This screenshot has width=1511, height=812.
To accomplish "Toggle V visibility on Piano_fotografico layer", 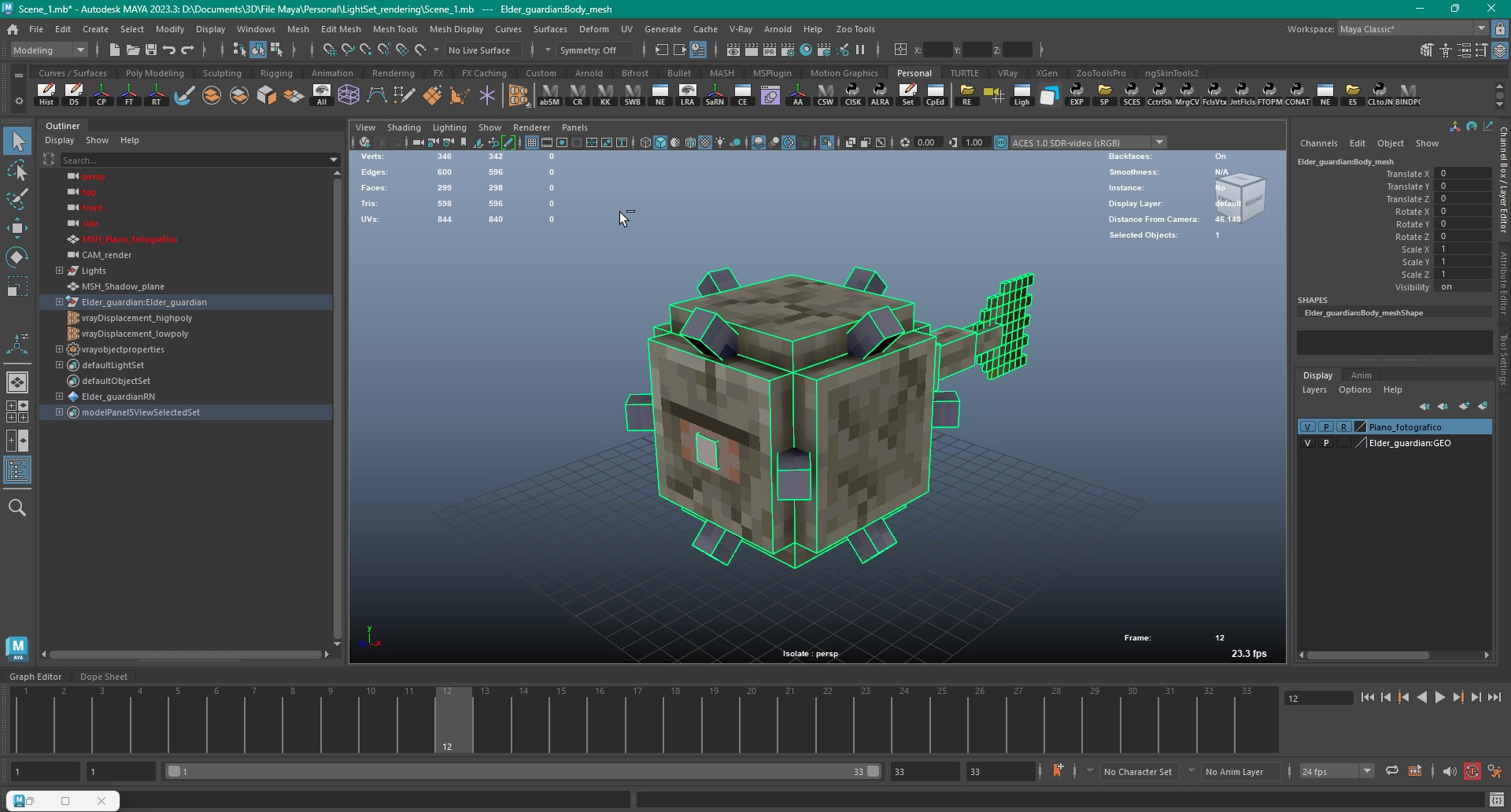I will pos(1308,426).
